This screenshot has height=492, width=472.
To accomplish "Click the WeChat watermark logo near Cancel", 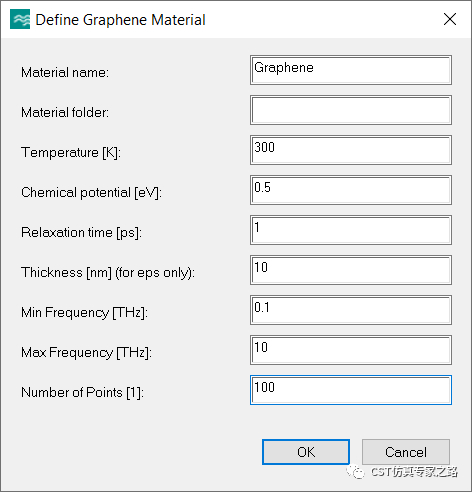I will coord(356,472).
